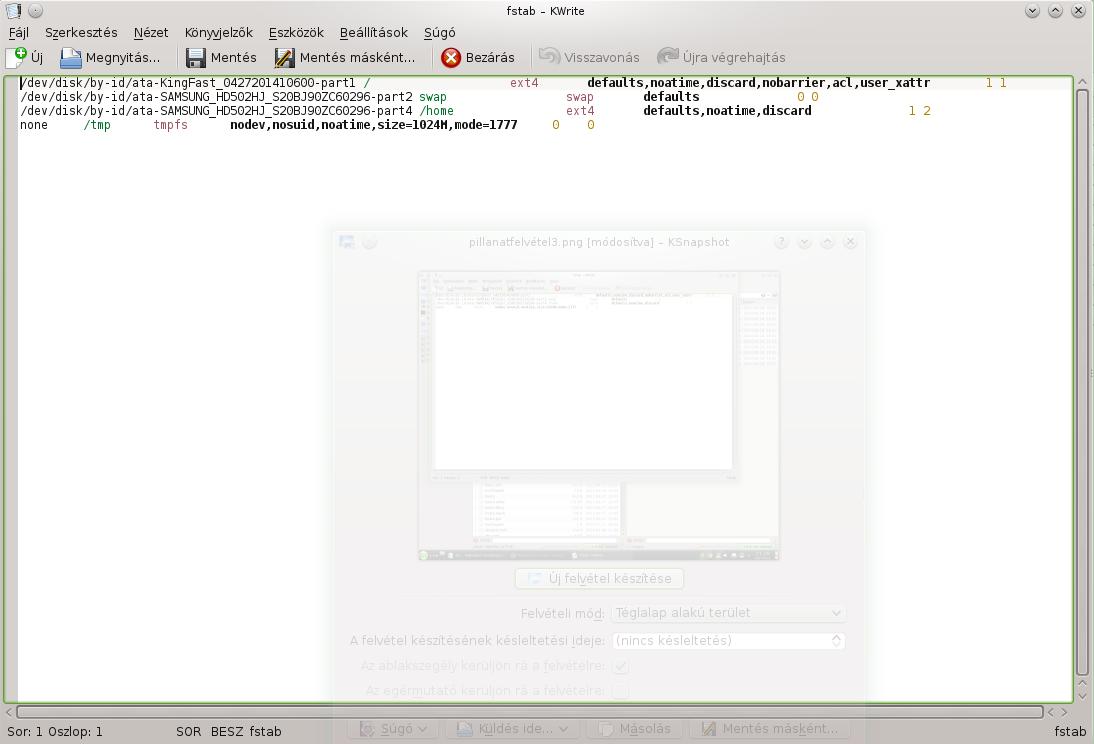Open the Fájl menu
Screen dimensions: 1094x744
pyautogui.click(x=19, y=33)
